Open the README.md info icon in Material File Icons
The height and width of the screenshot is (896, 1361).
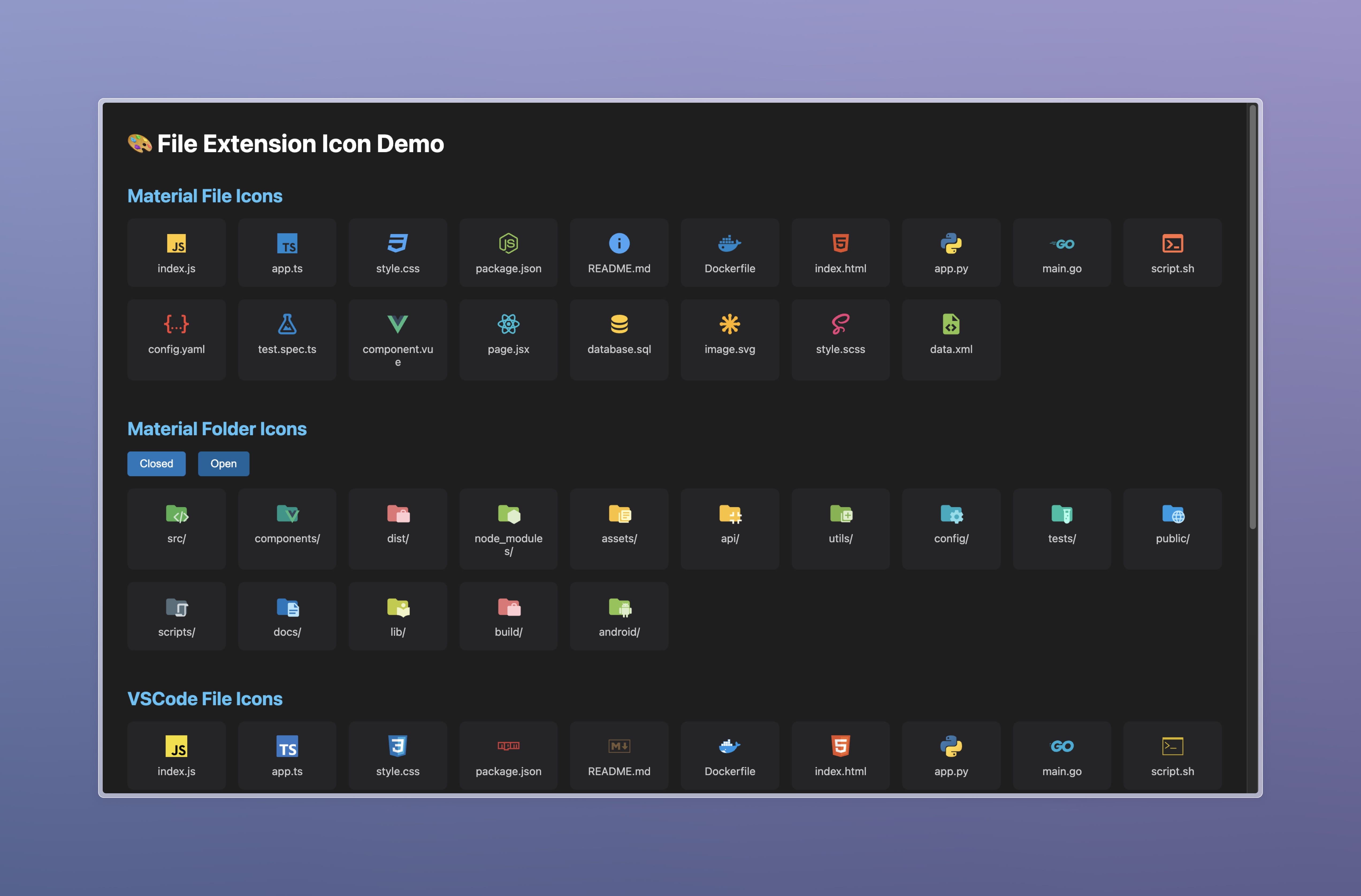[619, 244]
